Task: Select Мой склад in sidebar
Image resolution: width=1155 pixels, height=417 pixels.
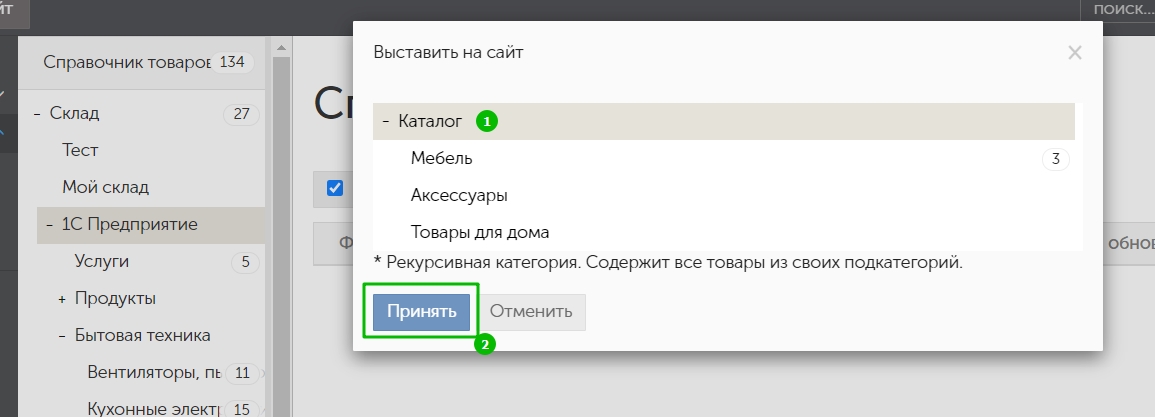Action: (x=98, y=187)
